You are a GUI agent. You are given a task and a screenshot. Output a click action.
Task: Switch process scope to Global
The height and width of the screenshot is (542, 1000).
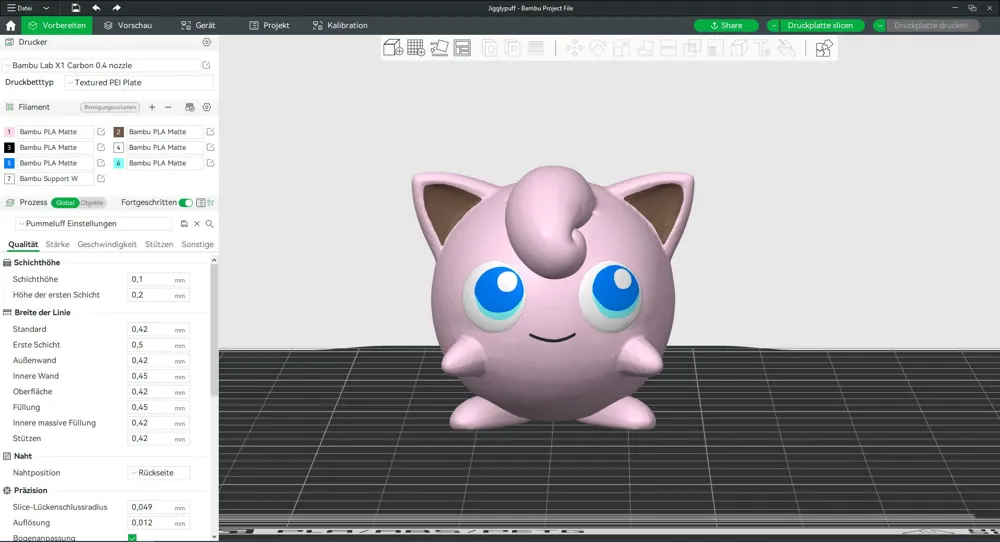tap(65, 203)
